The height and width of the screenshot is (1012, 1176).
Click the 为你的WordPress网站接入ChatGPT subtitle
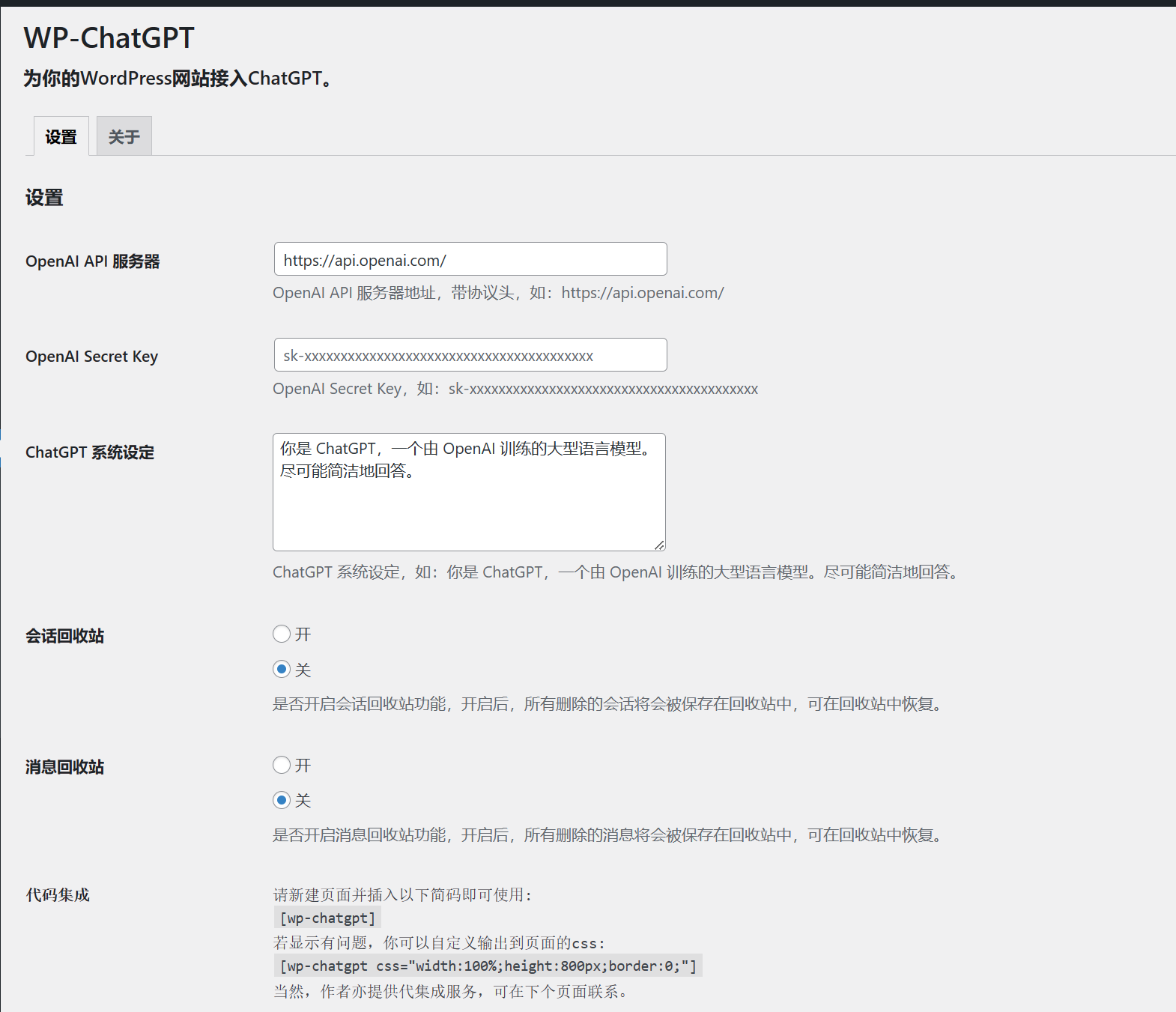[x=178, y=79]
